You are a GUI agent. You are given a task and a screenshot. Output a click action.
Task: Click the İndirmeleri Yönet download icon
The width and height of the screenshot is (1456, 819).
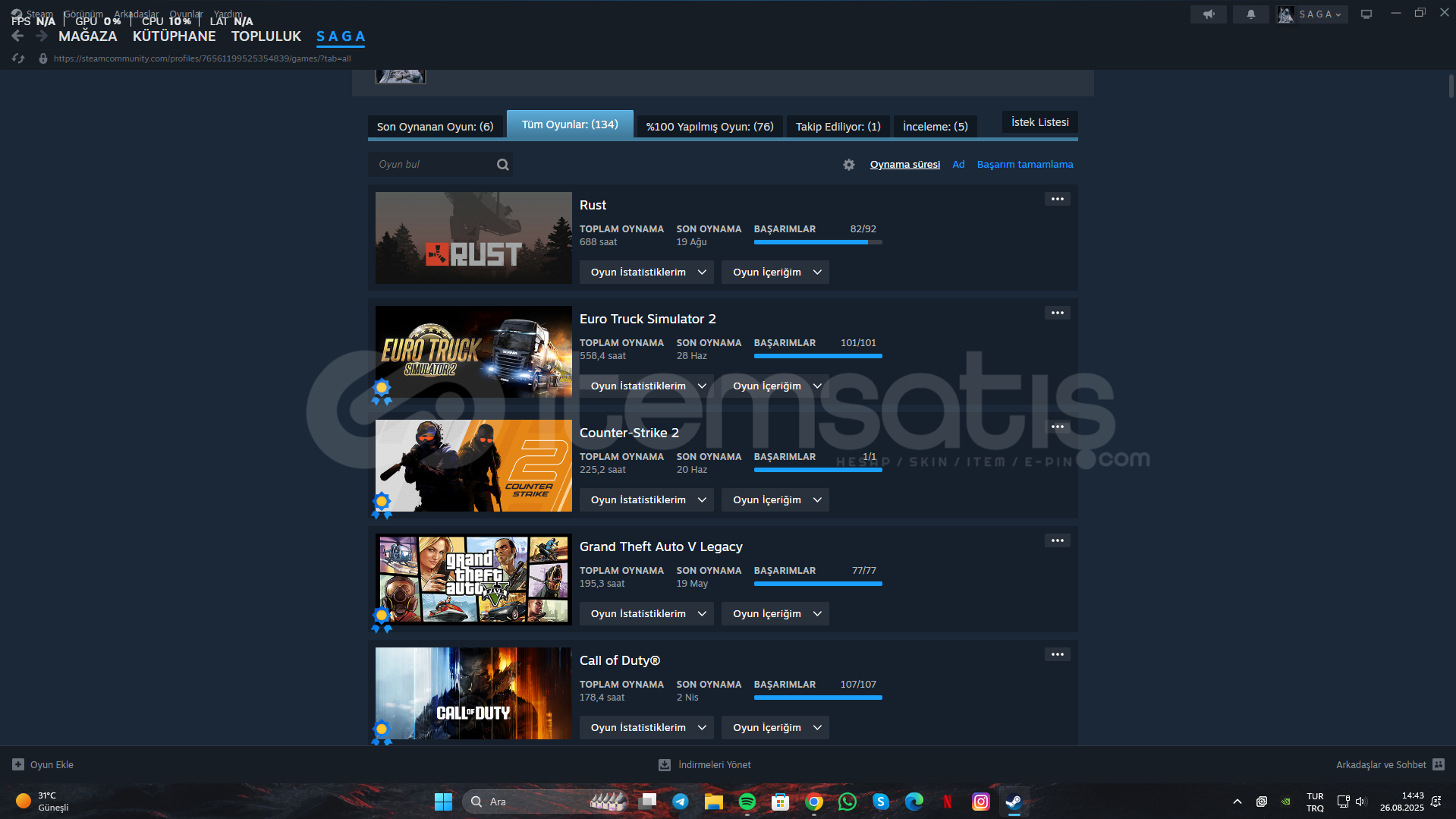click(665, 764)
